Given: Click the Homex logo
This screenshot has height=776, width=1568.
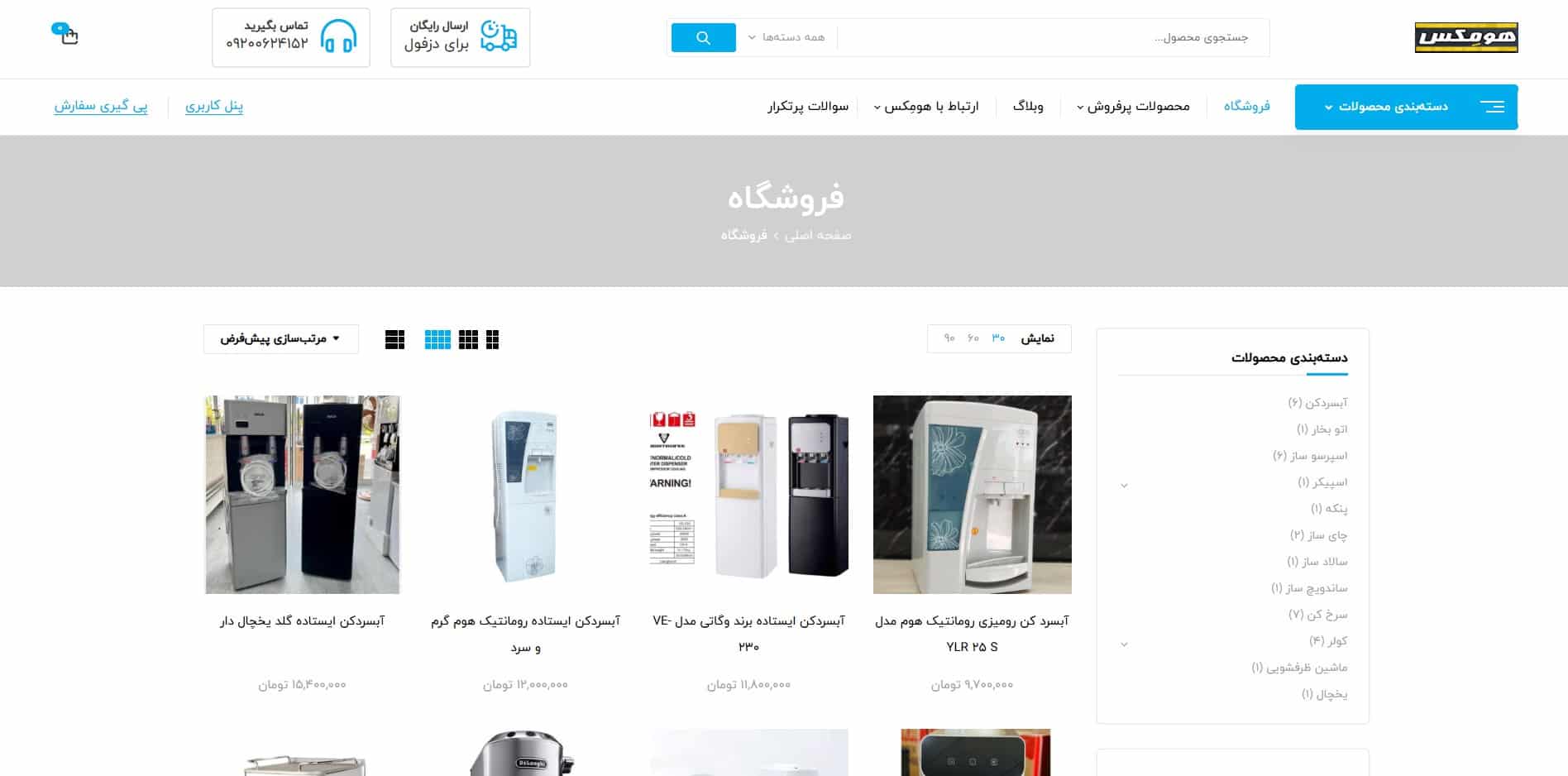Looking at the screenshot, I should point(1466,38).
